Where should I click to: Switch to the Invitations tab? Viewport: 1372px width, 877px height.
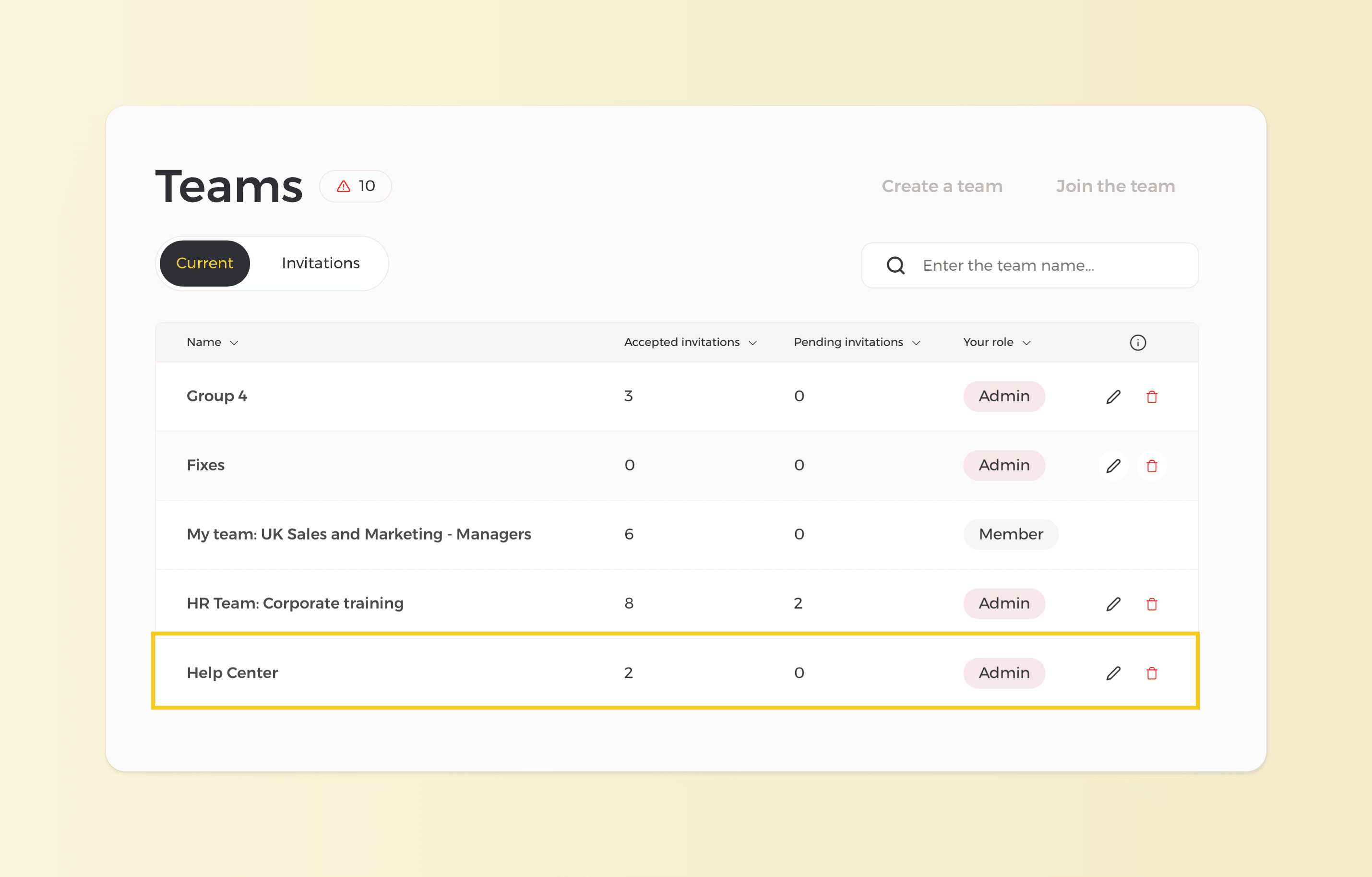pyautogui.click(x=320, y=263)
